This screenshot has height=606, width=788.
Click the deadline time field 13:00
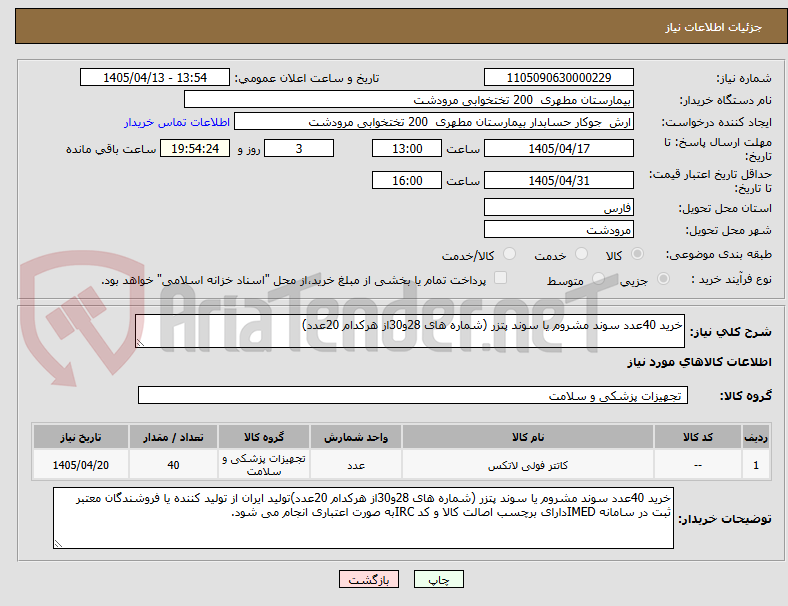(407, 148)
